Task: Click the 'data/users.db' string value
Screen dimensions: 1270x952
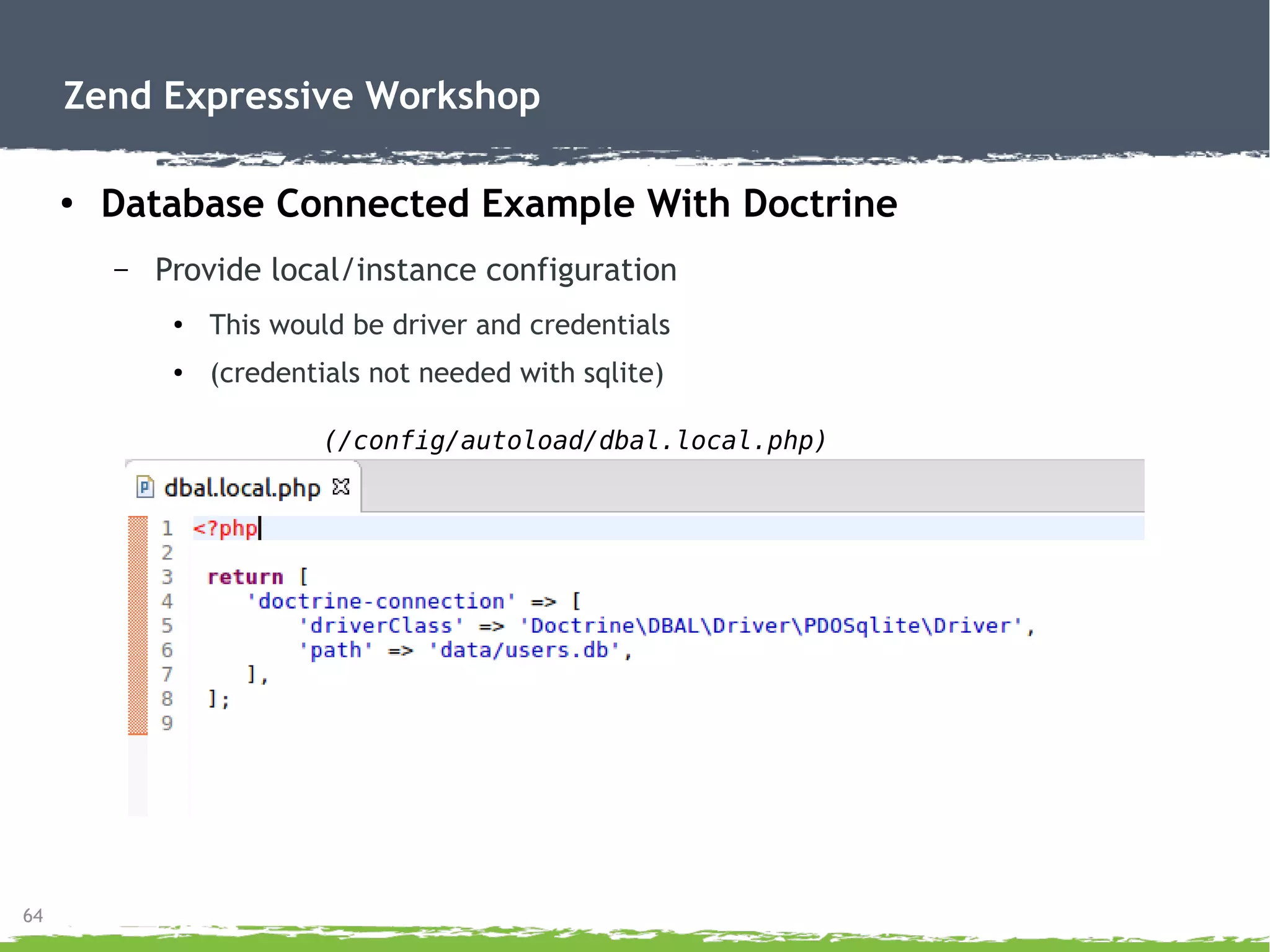Action: tap(525, 650)
